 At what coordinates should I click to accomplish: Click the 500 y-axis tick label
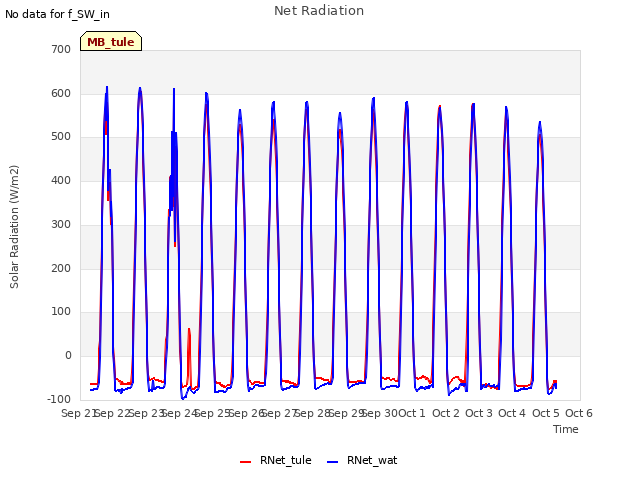coord(61,137)
